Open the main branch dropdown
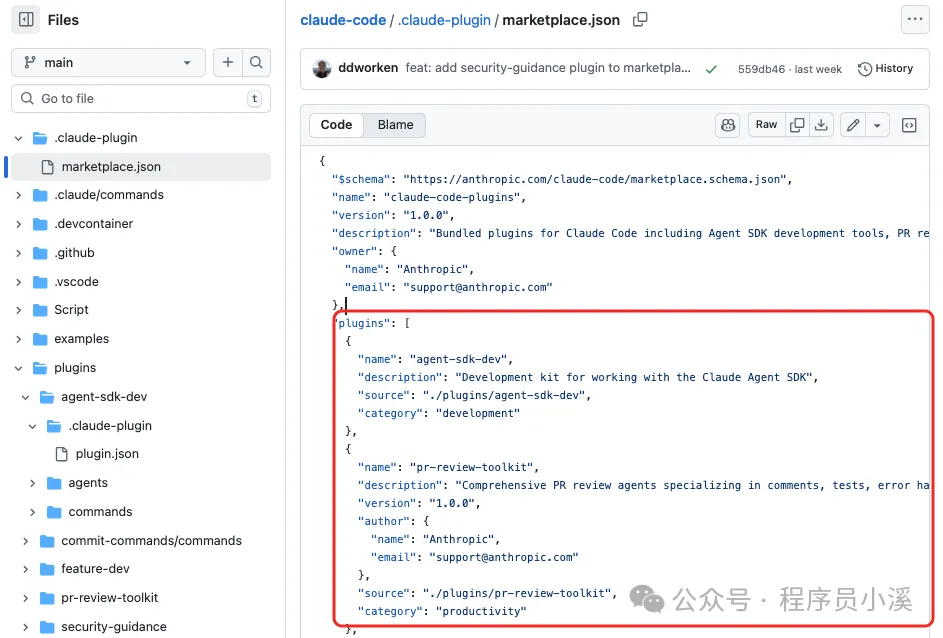 108,63
